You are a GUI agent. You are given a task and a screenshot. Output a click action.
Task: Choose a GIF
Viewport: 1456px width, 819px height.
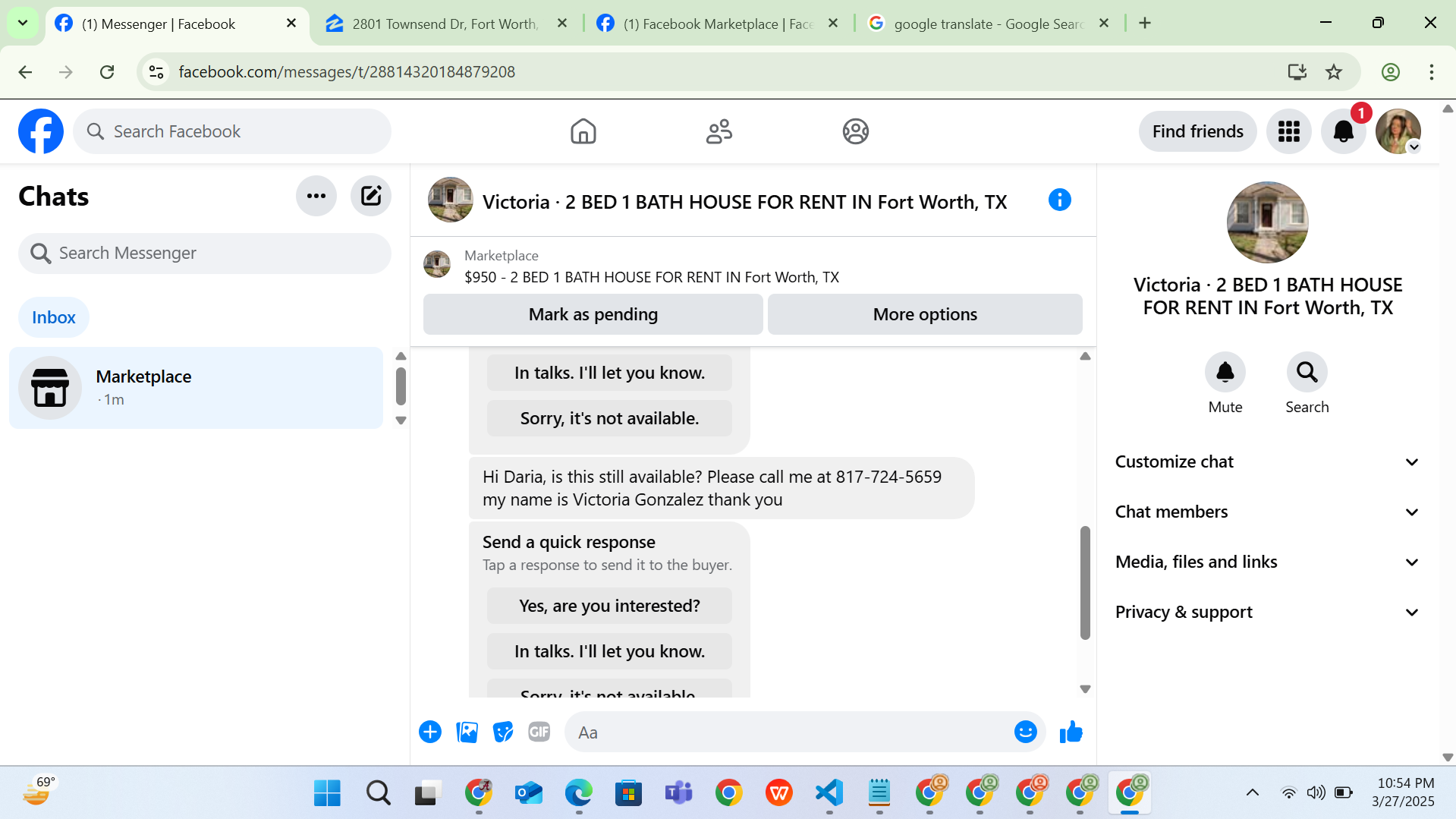click(x=539, y=732)
